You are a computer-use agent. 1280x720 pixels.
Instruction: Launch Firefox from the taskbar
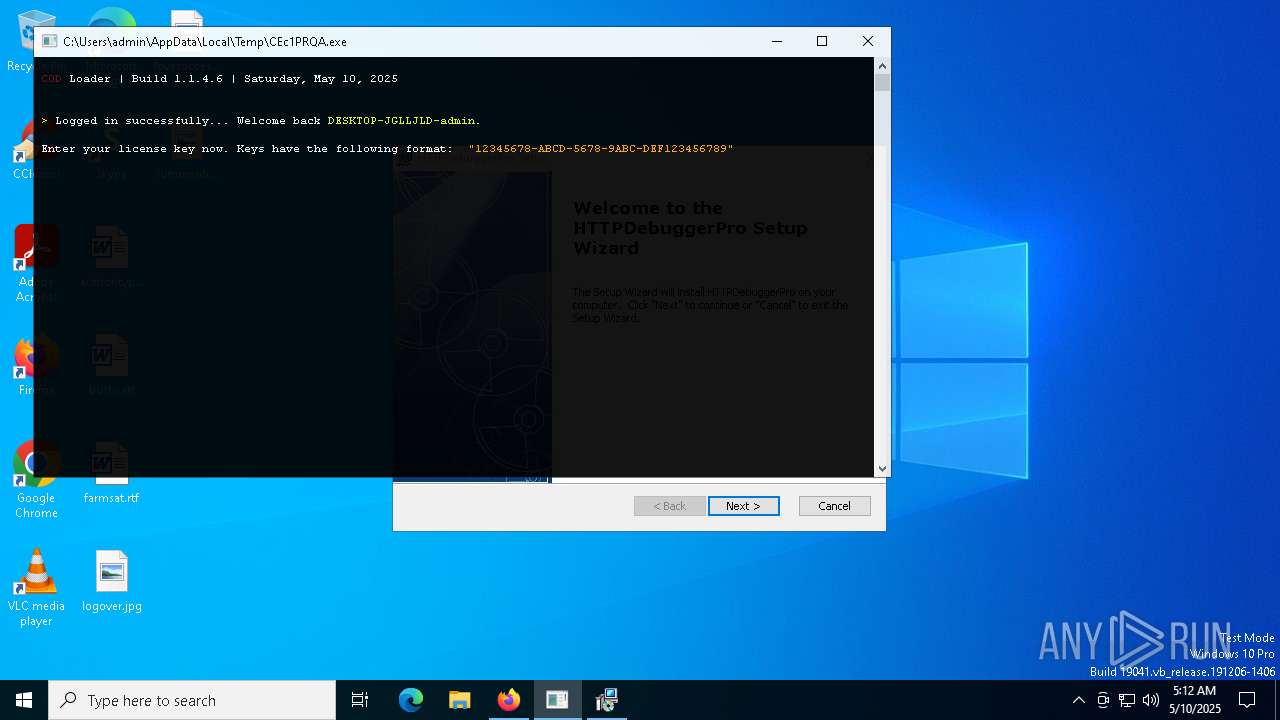[x=509, y=700]
